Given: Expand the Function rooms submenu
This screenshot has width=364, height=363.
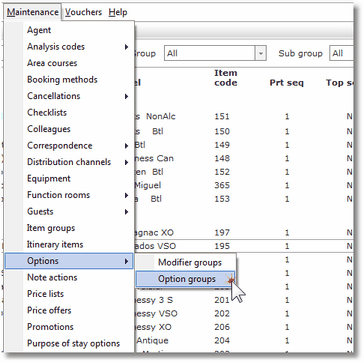Looking at the screenshot, I should tap(69, 195).
